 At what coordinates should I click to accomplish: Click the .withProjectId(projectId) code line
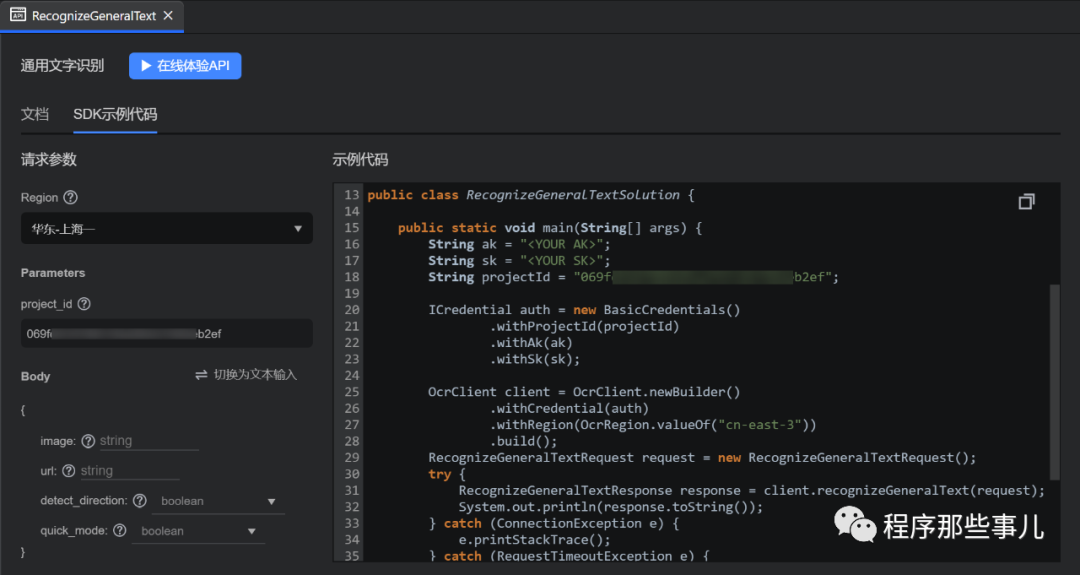(x=584, y=326)
